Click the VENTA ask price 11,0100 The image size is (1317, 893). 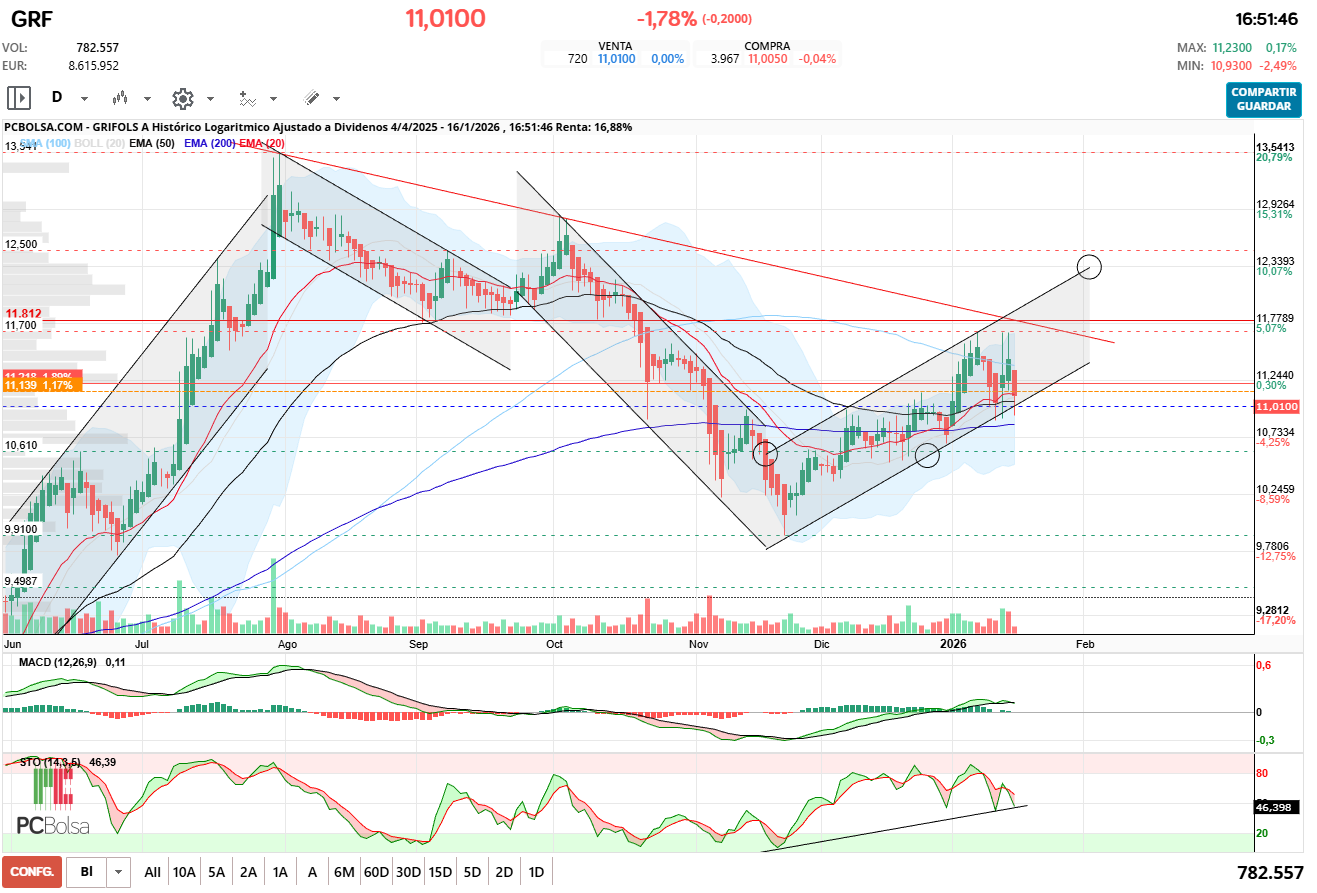[616, 59]
